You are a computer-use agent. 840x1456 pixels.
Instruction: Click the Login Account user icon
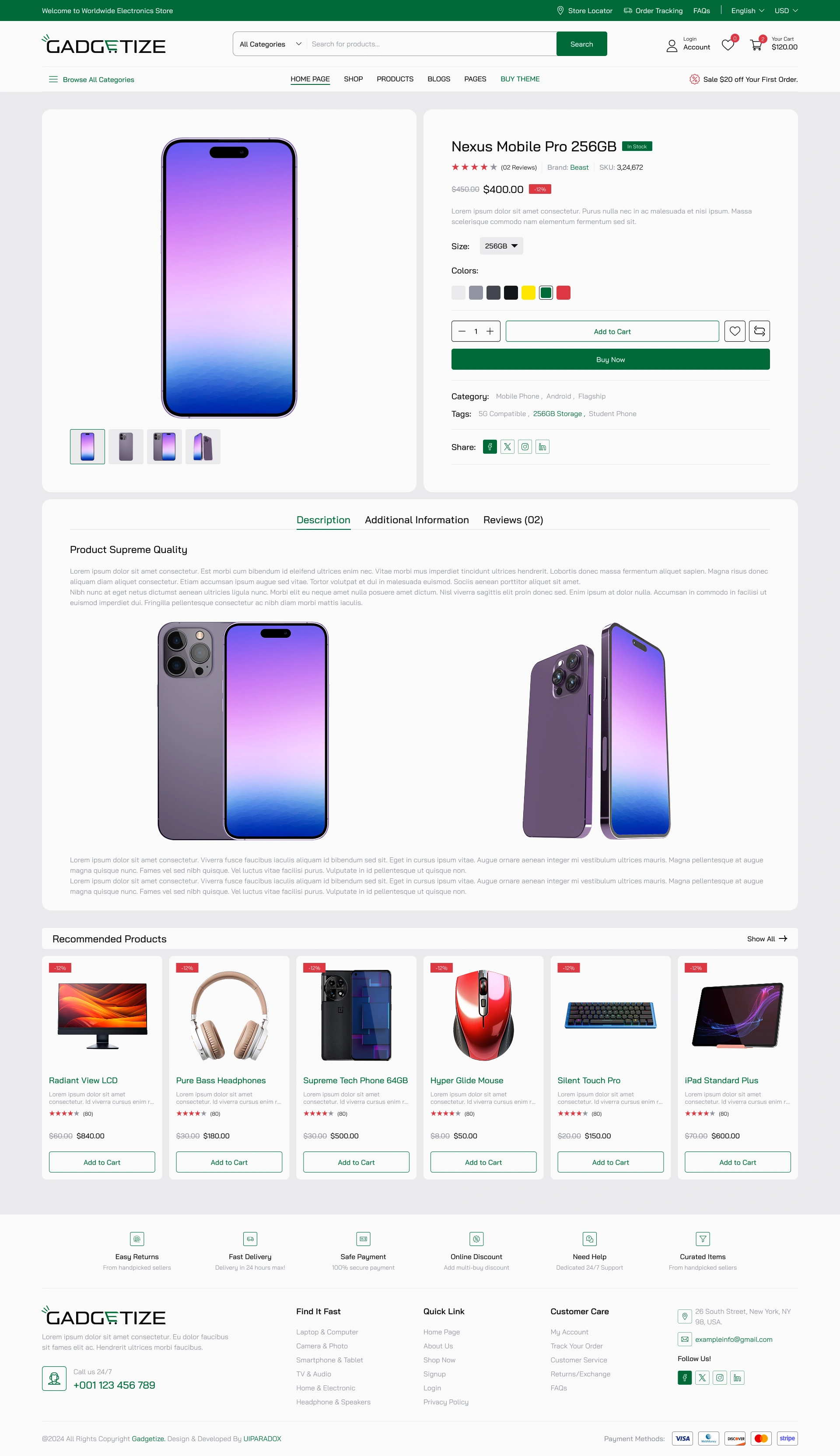pos(672,45)
